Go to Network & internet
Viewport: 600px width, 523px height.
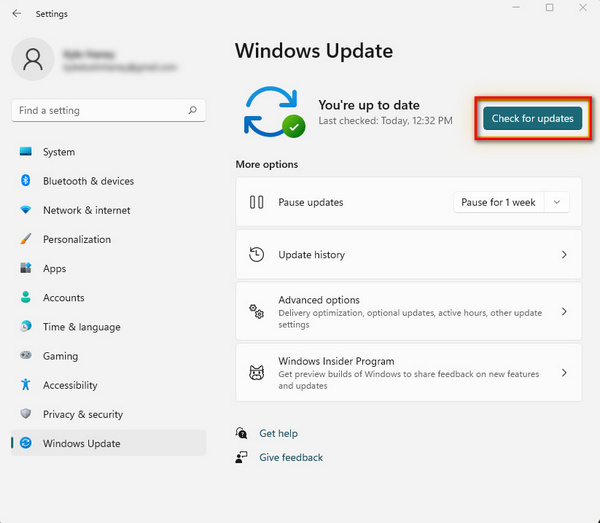pos(109,210)
